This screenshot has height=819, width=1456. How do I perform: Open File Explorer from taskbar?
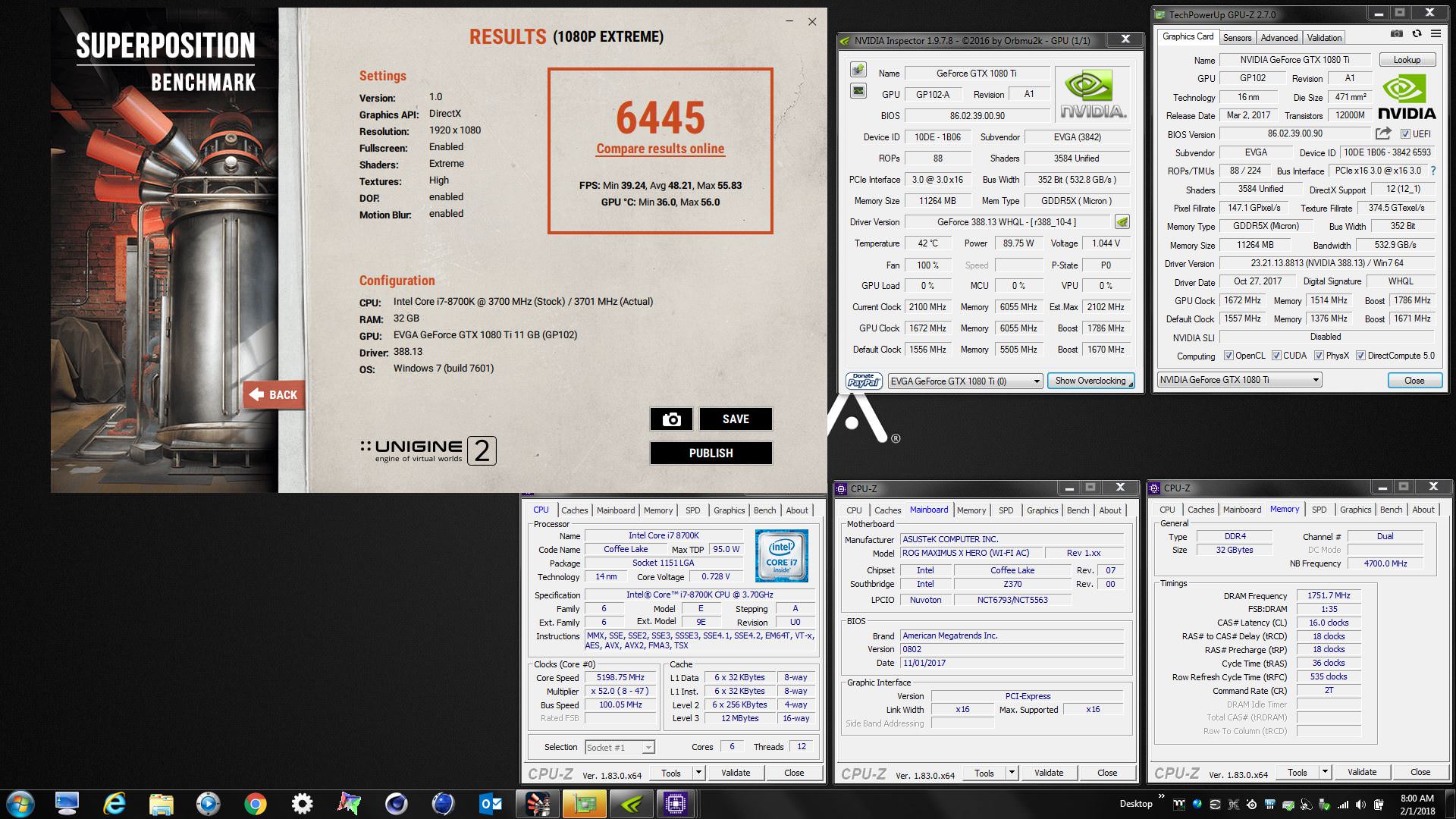coord(162,804)
